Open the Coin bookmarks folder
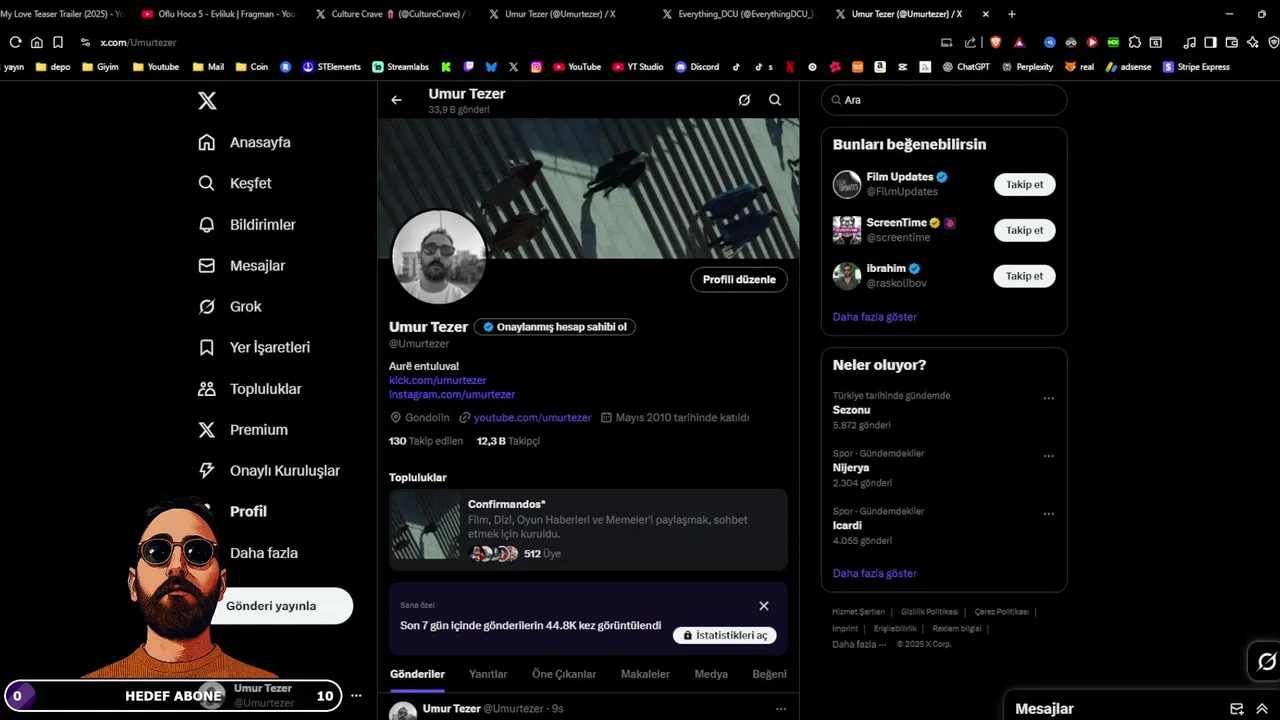The image size is (1280, 720). coord(251,67)
